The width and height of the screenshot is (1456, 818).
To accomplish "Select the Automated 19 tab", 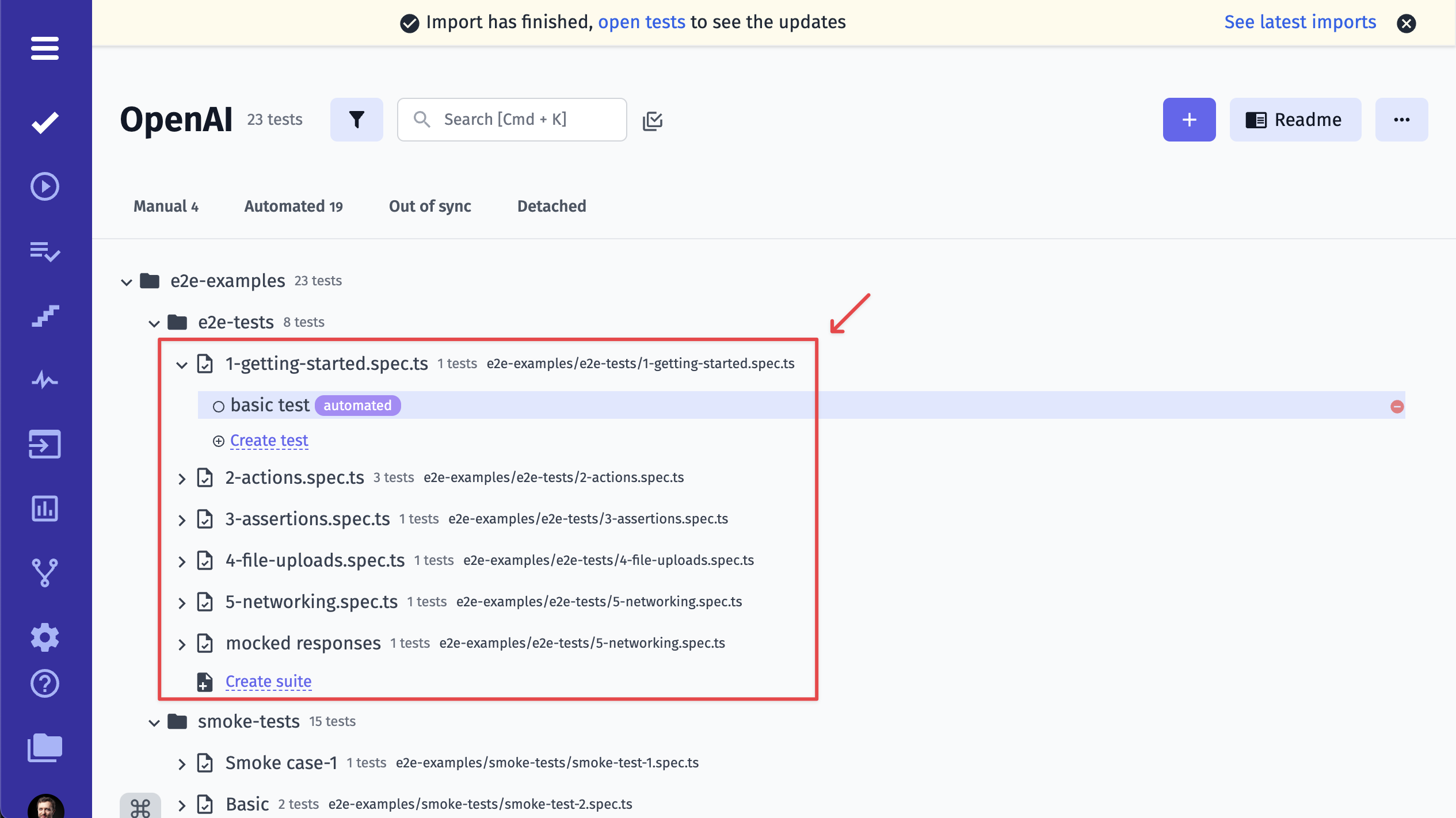I will click(294, 206).
